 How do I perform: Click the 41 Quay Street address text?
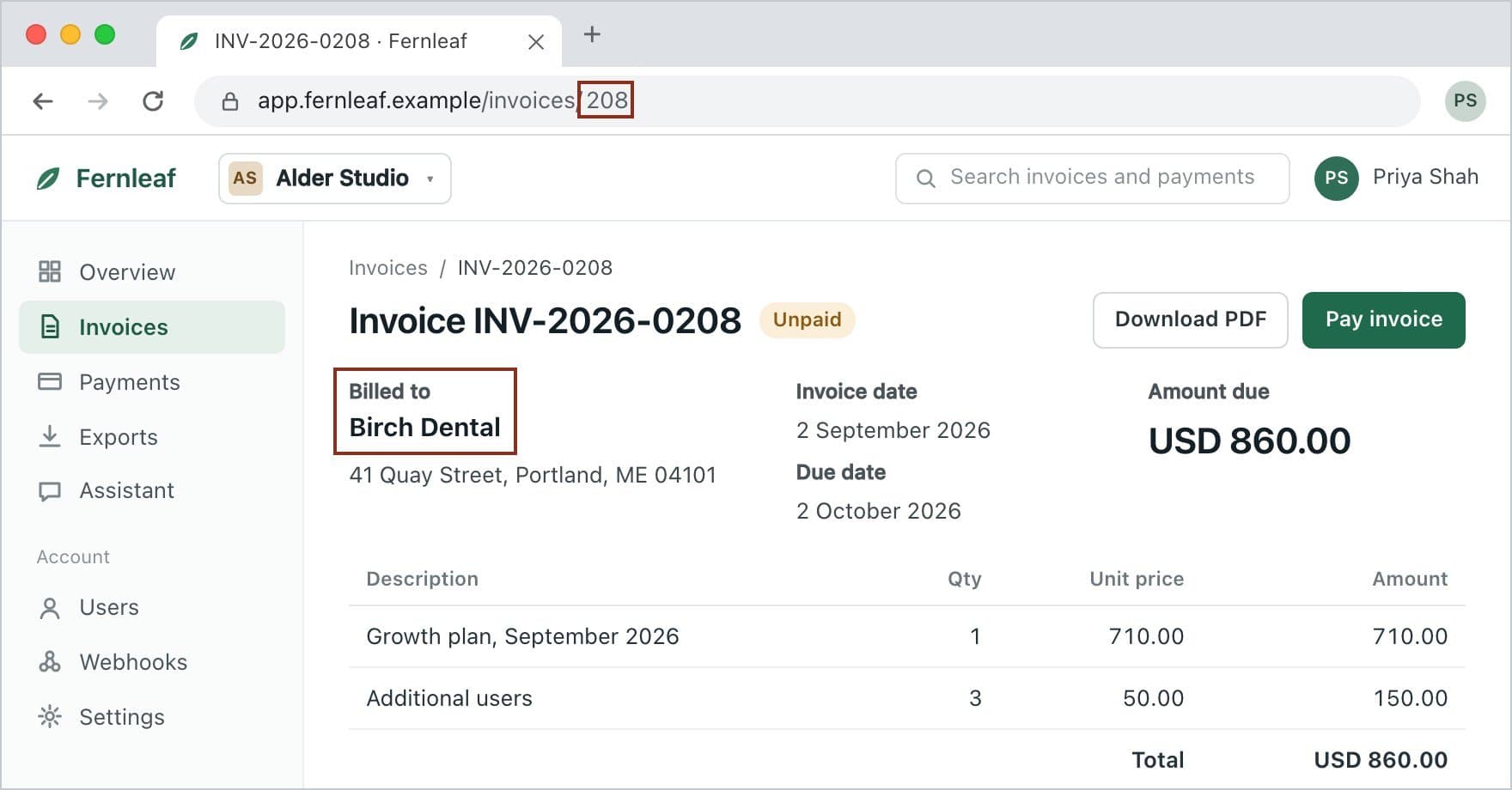(x=532, y=475)
